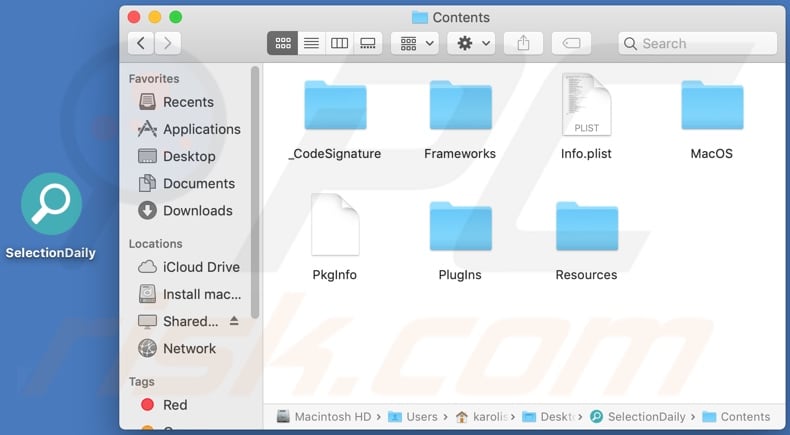Screen dimensions: 790x435
Task: Select the Shared... location
Action: pos(178,321)
